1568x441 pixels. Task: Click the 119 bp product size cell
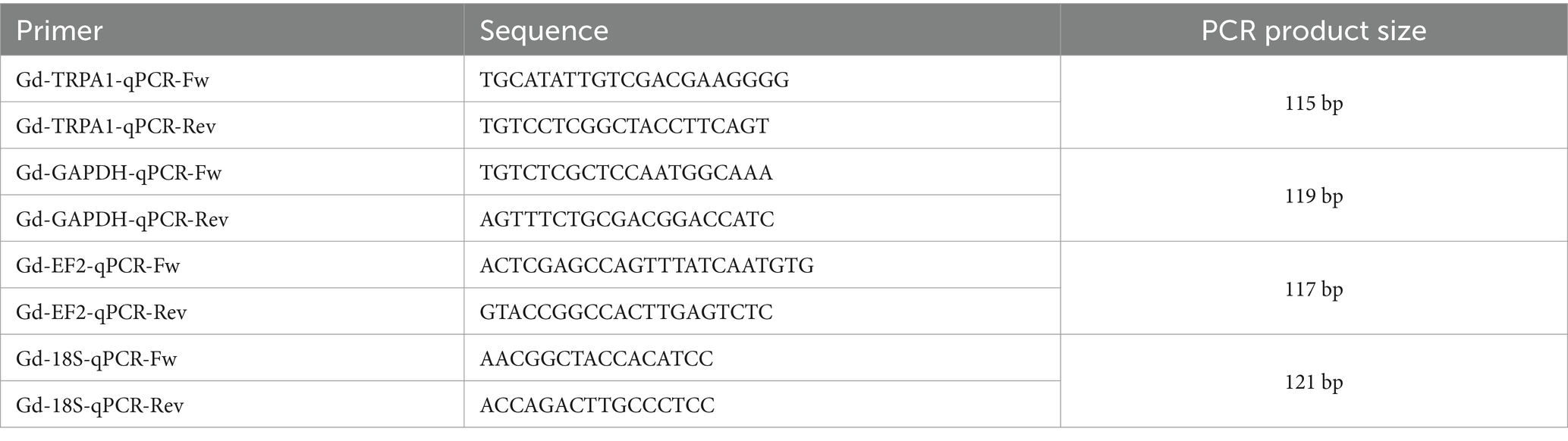click(x=1314, y=196)
